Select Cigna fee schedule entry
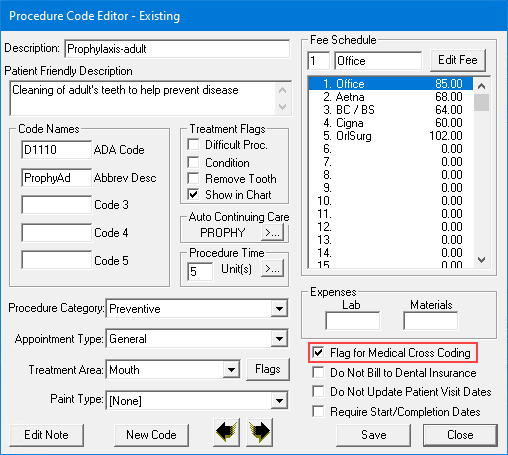 [x=391, y=123]
